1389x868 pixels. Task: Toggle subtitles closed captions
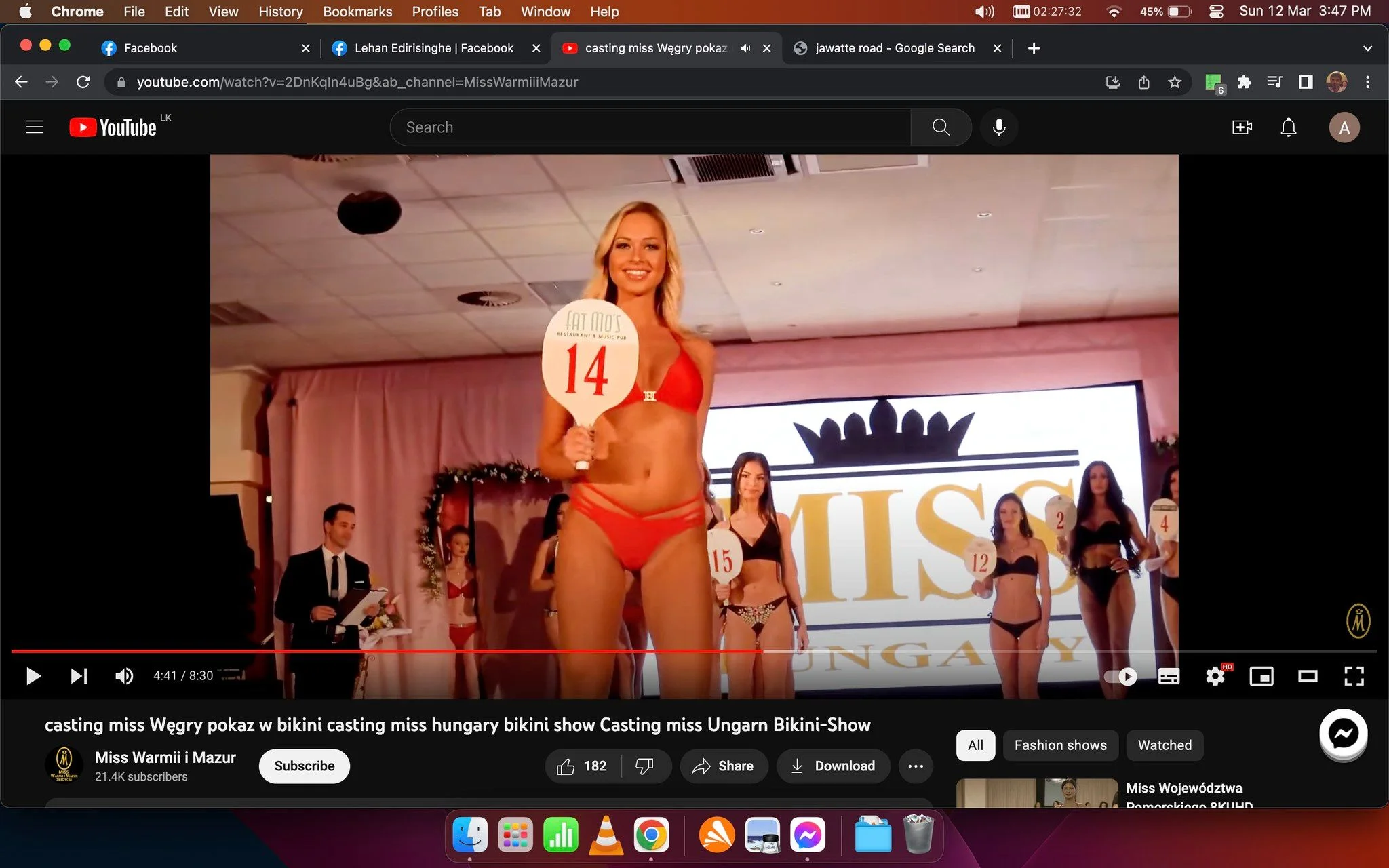(x=1169, y=675)
